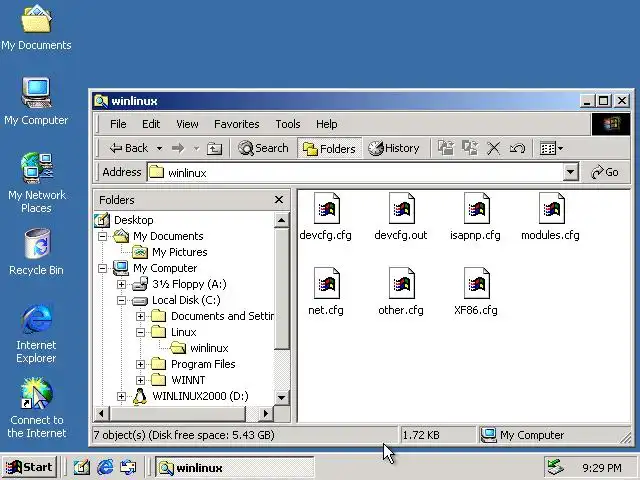Click the winlinux taskbar button
This screenshot has width=640, height=480.
(235, 467)
